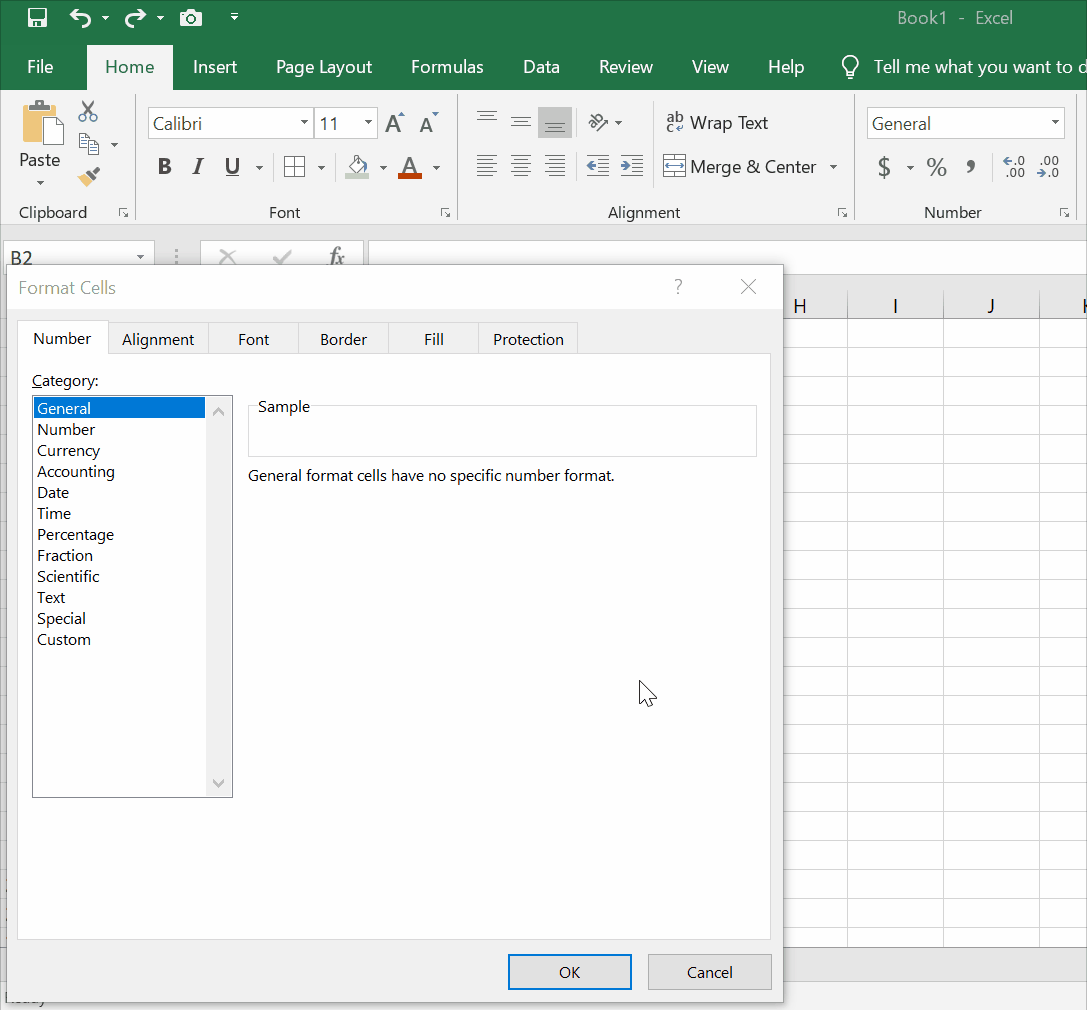Screen dimensions: 1087x1010
Task: Open the borders dropdown arrow
Action: 321,167
